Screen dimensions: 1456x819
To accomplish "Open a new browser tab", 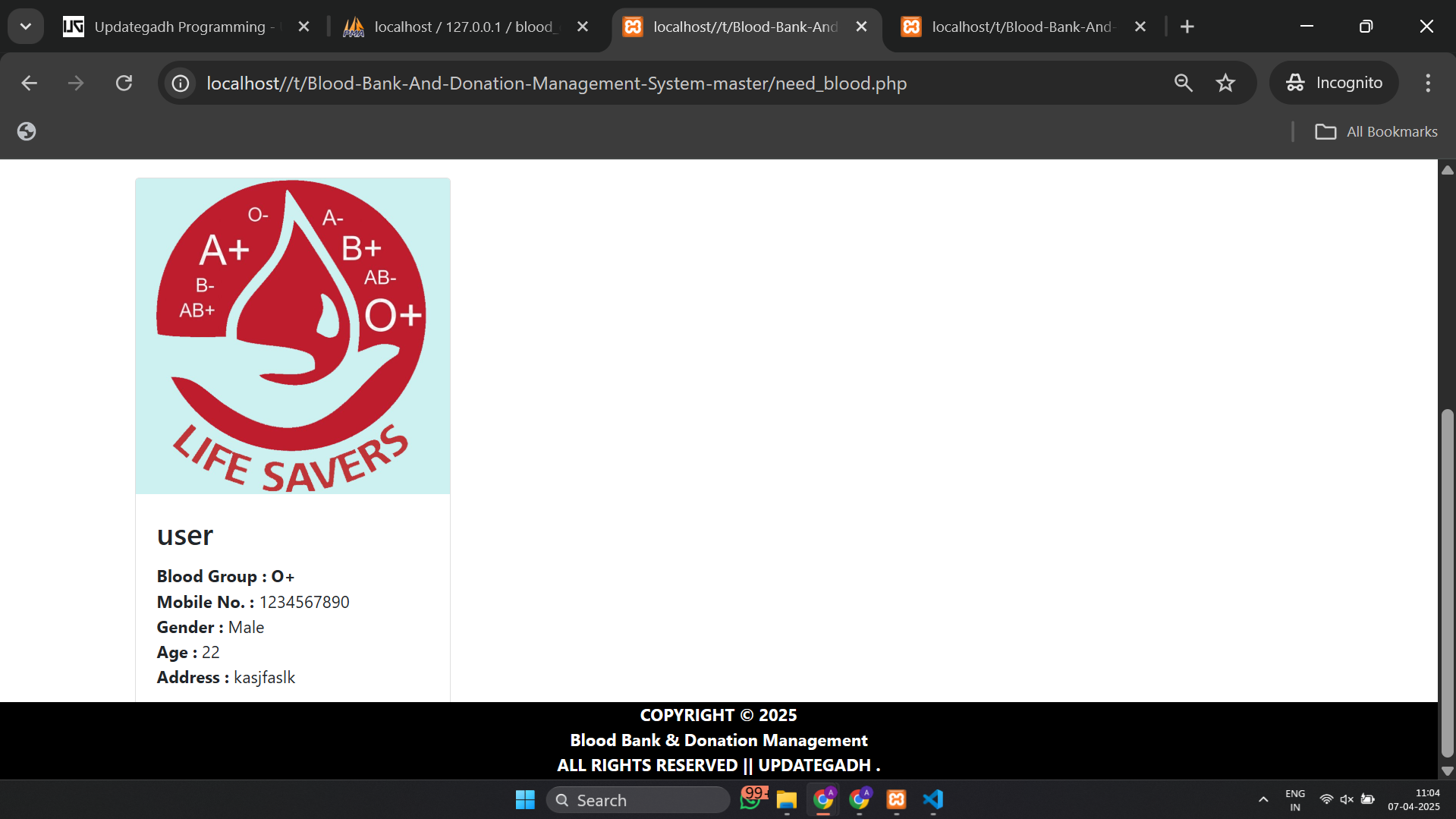I will point(1187,27).
